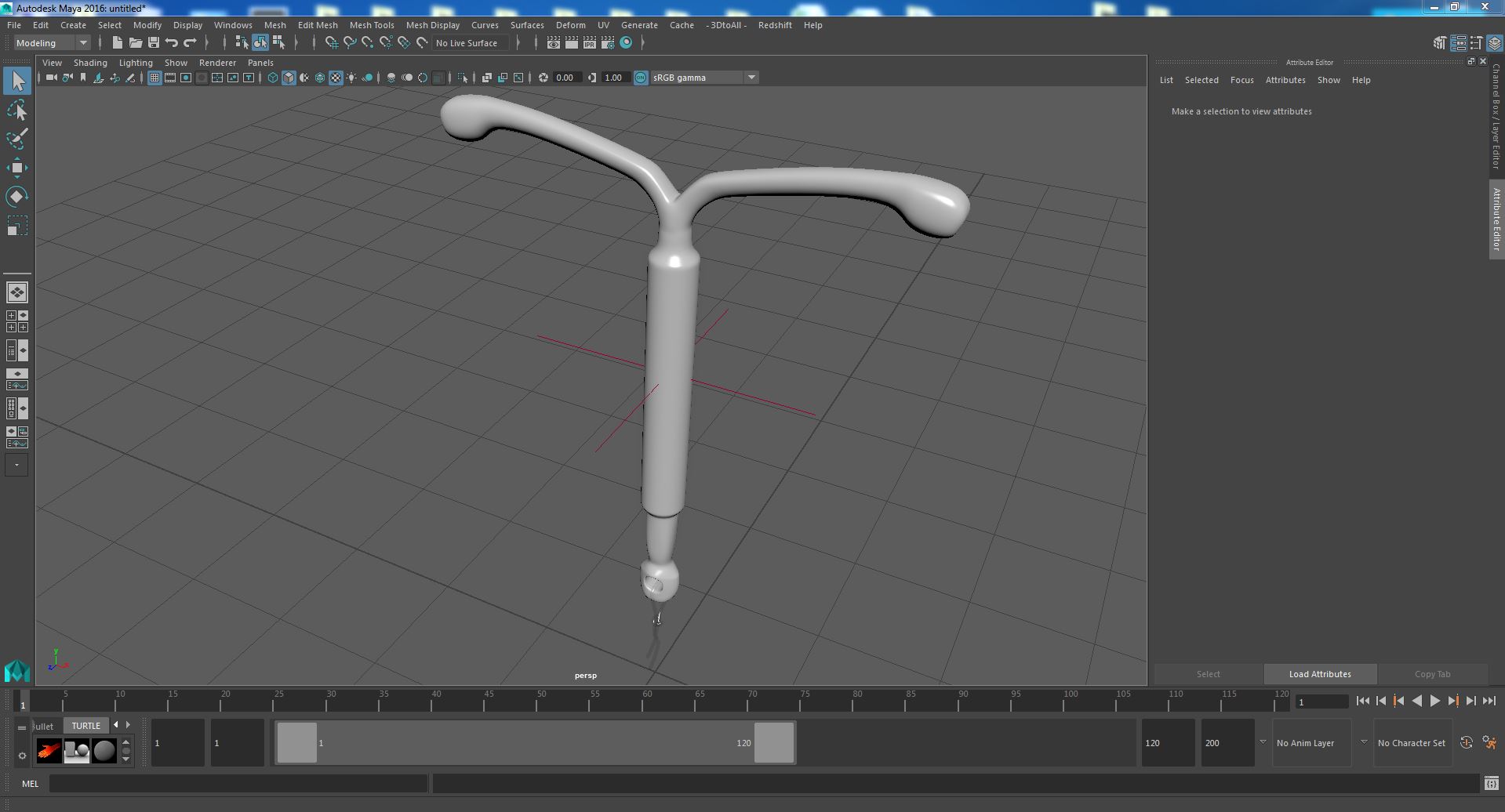Open Render Settings icon
Screen dimensions: 1505x812
pos(608,43)
